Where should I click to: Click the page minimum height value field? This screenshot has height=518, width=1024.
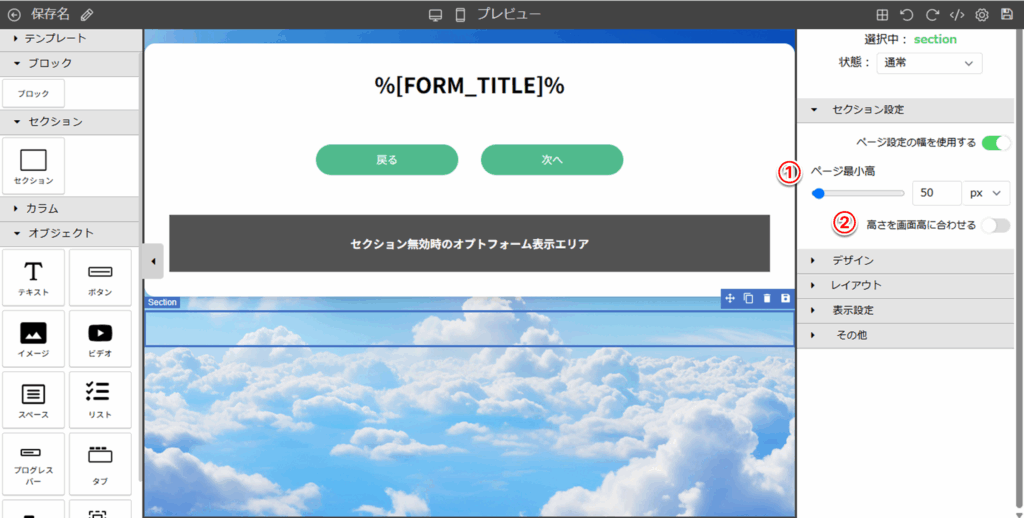[x=936, y=193]
